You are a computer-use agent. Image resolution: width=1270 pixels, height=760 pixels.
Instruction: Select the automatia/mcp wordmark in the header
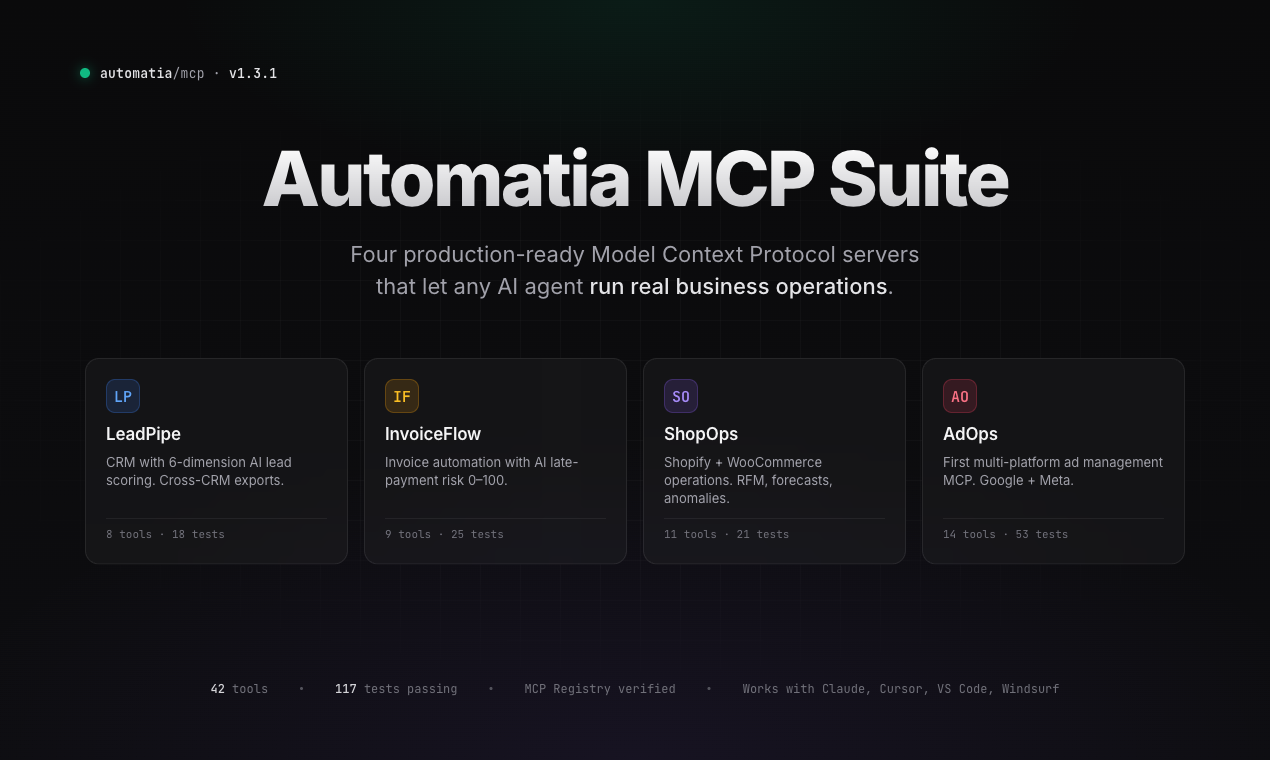(x=151, y=73)
